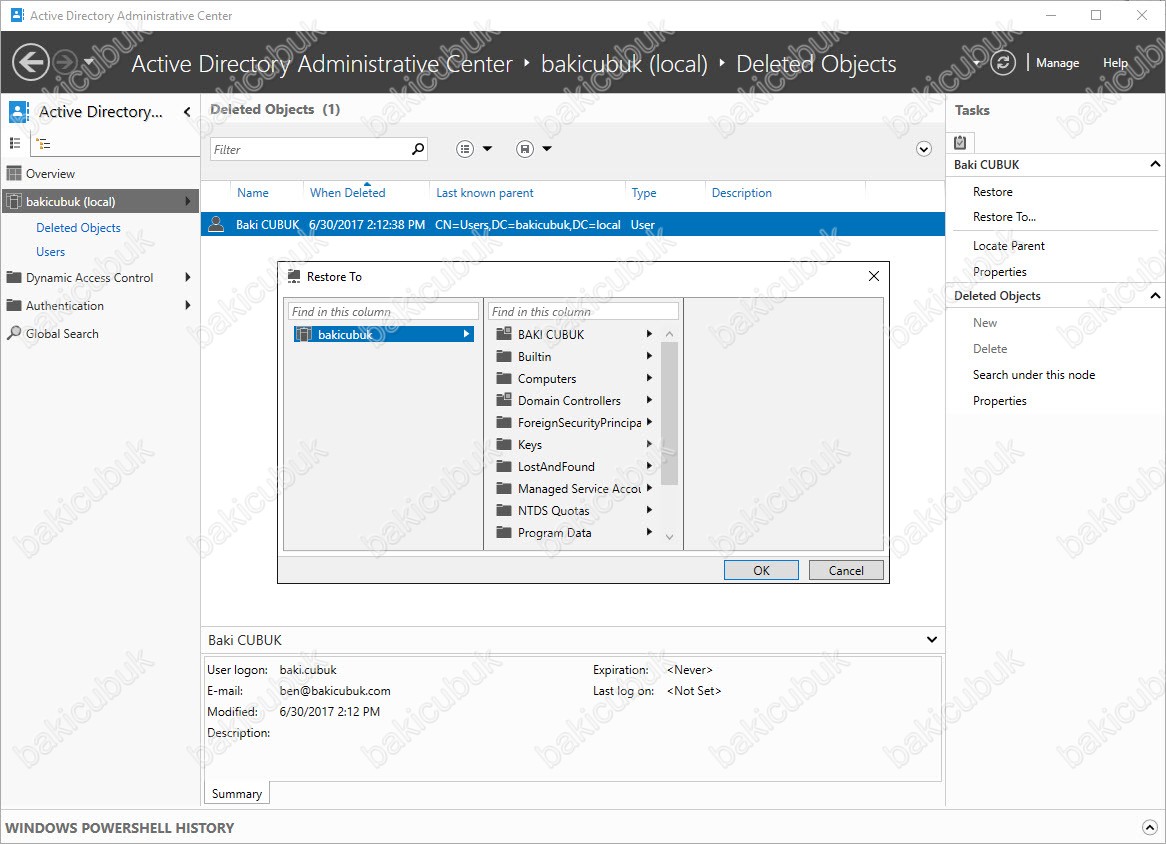Open the list view options icon
The width and height of the screenshot is (1166, 844).
point(465,149)
